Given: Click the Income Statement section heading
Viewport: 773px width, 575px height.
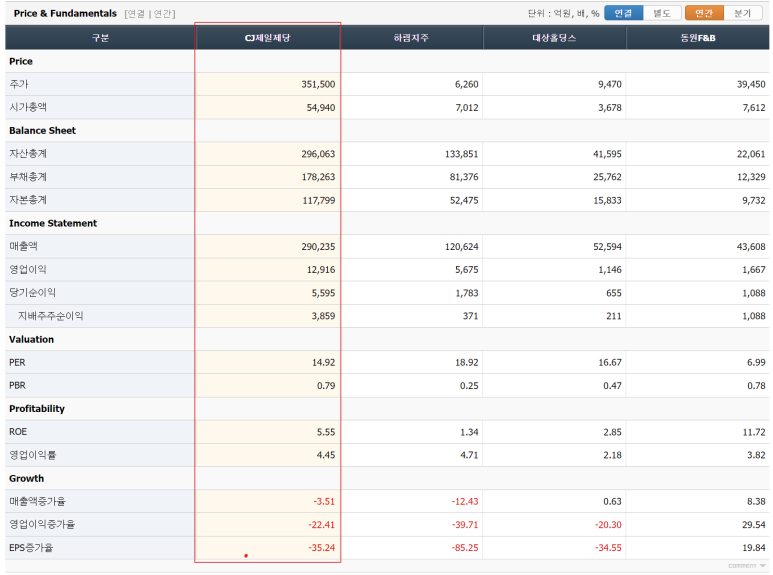Looking at the screenshot, I should [x=53, y=223].
